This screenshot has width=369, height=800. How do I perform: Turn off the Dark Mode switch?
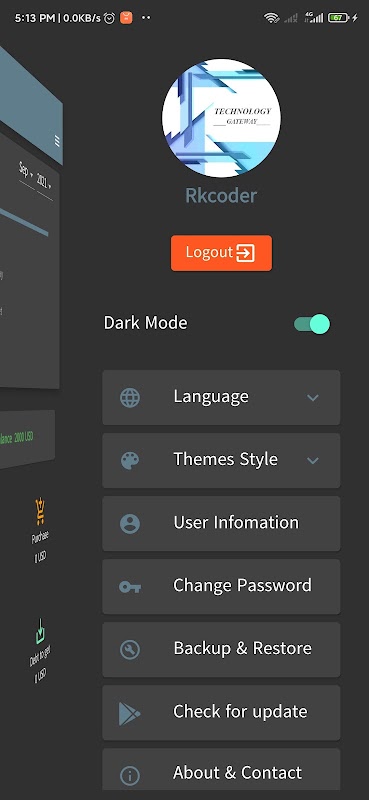pos(312,324)
